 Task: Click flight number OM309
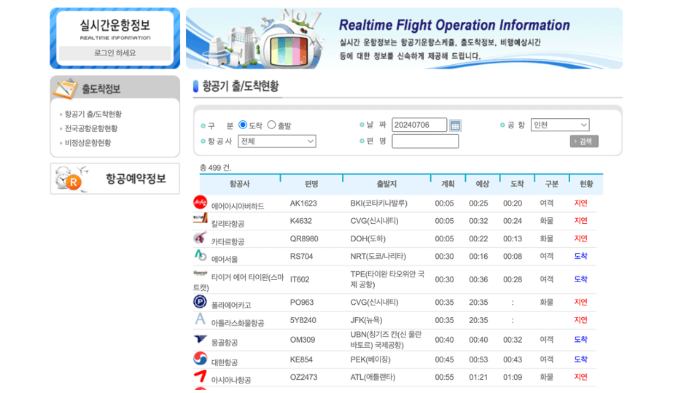coord(302,340)
